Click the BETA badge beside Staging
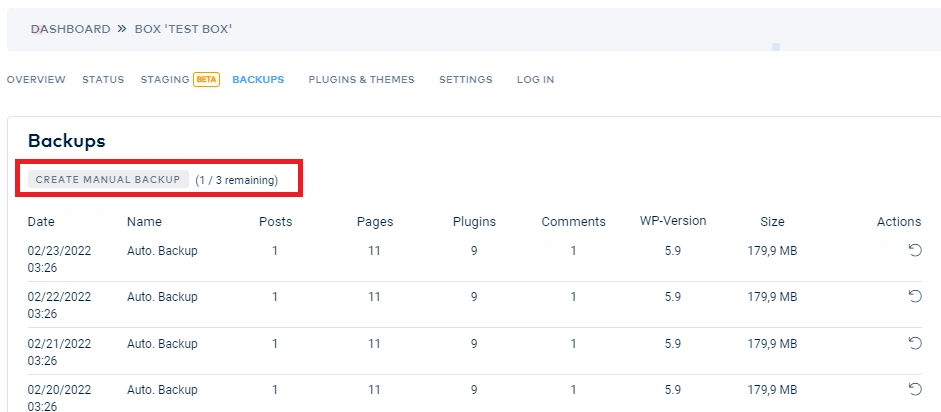941x412 pixels. click(206, 80)
